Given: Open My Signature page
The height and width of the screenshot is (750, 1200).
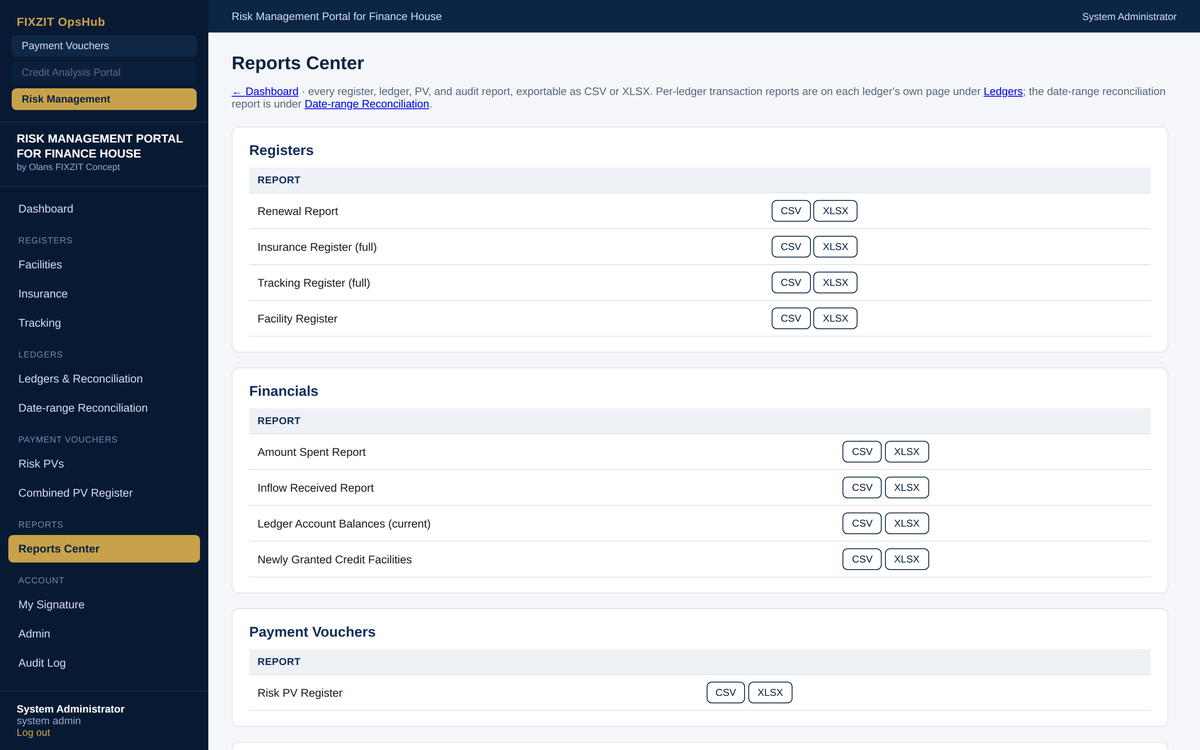Looking at the screenshot, I should click(x=104, y=605).
